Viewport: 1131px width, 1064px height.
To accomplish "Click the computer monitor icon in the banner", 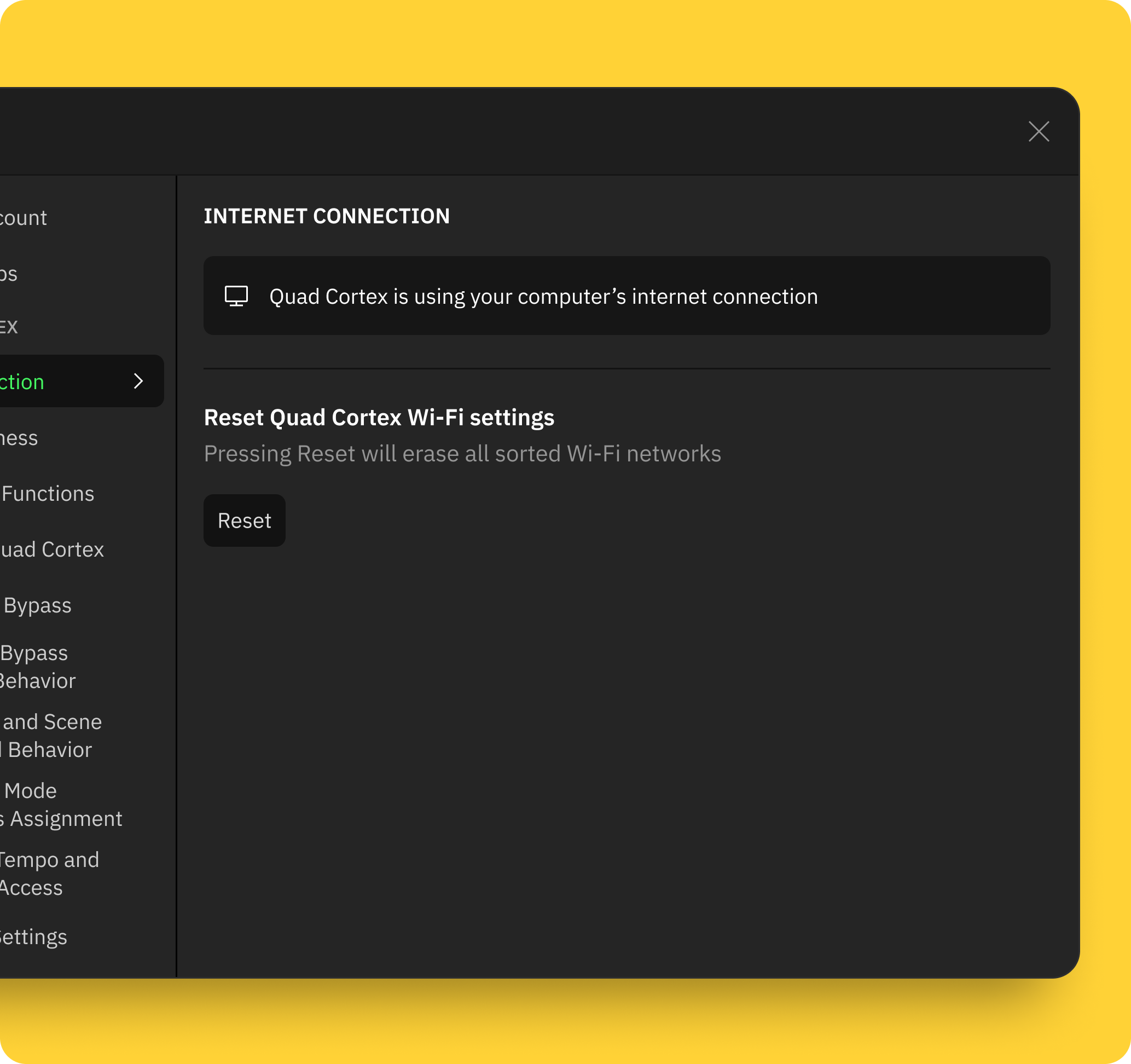I will point(236,297).
